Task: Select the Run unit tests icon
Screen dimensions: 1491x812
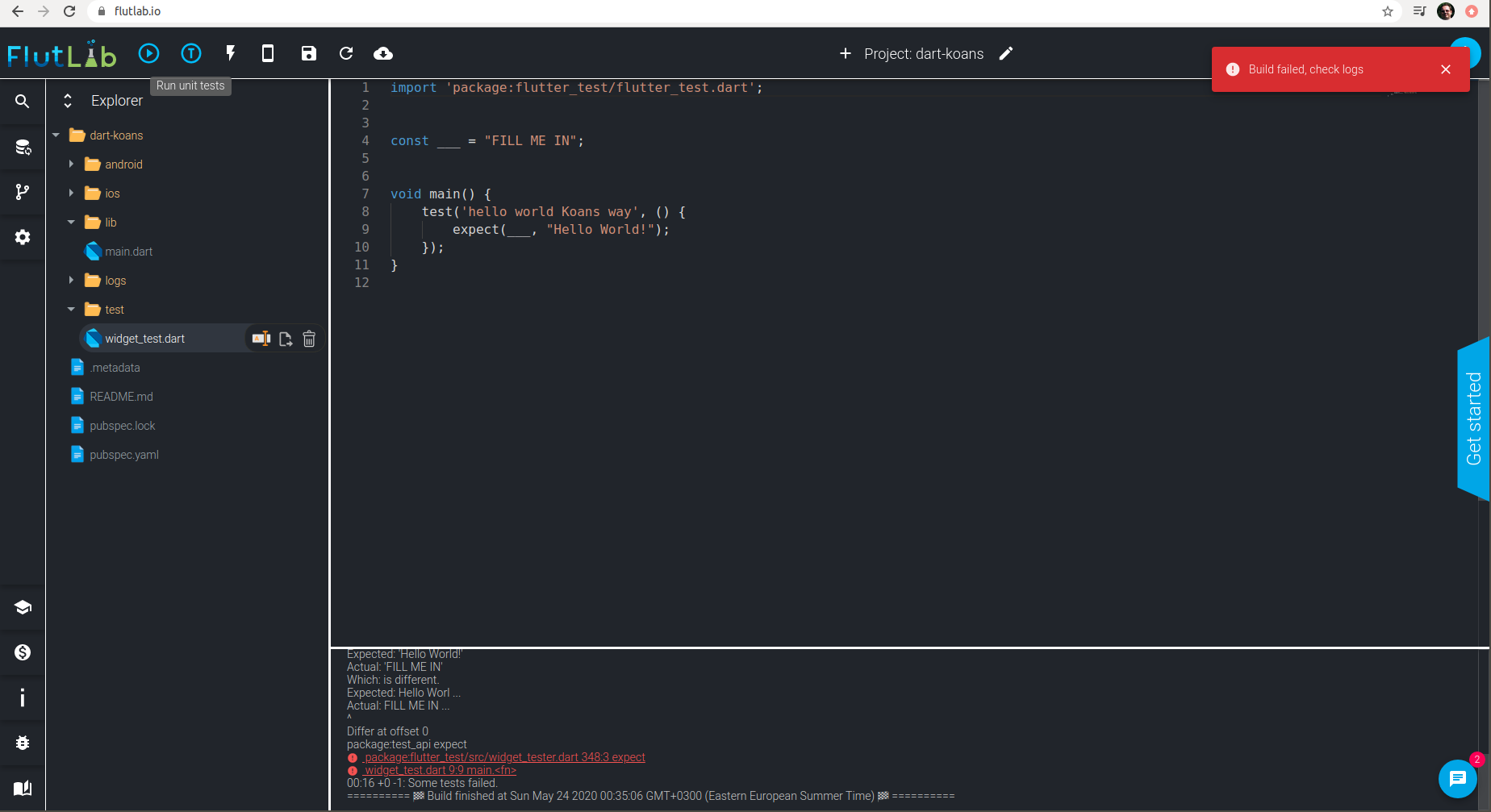Action: click(190, 53)
